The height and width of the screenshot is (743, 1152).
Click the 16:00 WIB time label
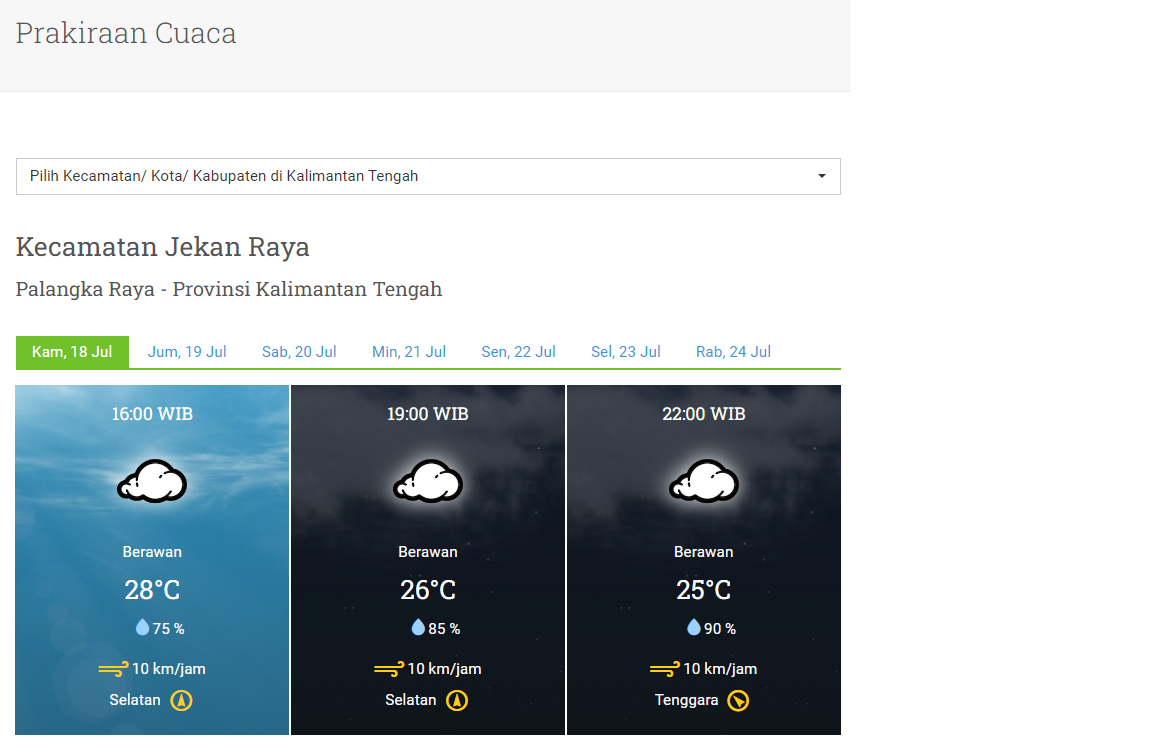152,414
